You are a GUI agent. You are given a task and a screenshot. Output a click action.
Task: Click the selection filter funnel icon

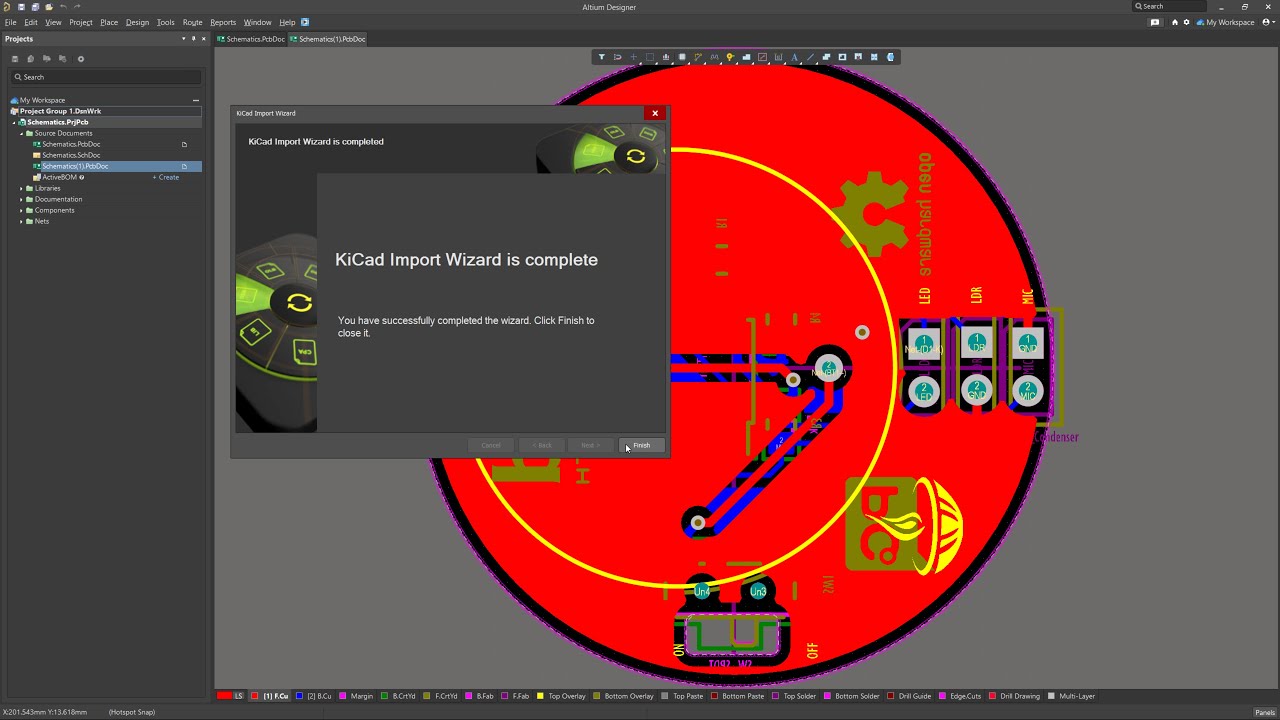click(601, 57)
